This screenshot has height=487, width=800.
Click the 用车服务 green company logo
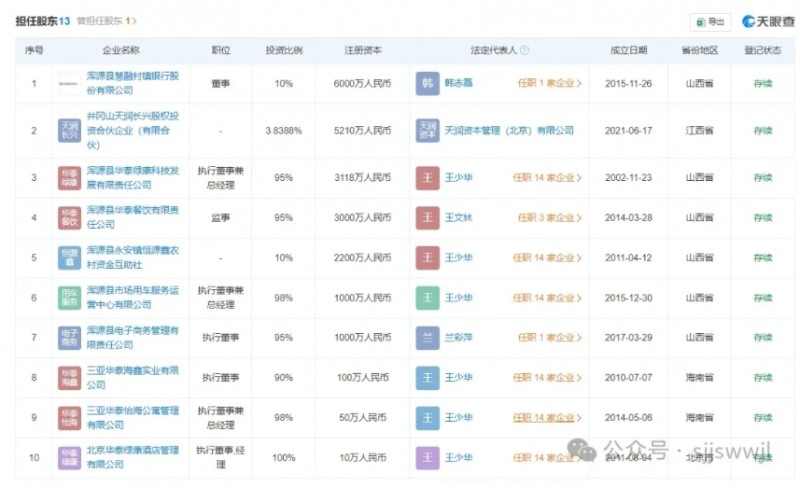pos(69,298)
